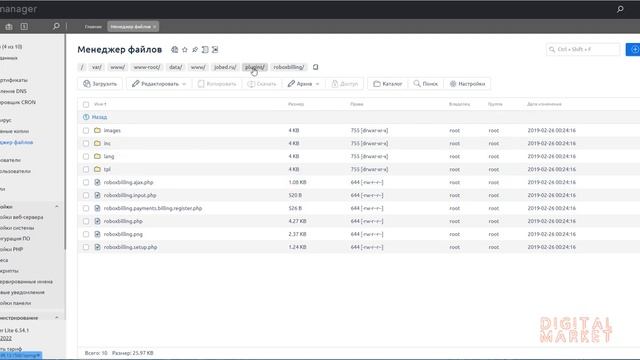The height and width of the screenshot is (360, 640).
Task: Go to plugins/ breadcrumb
Action: click(255, 67)
